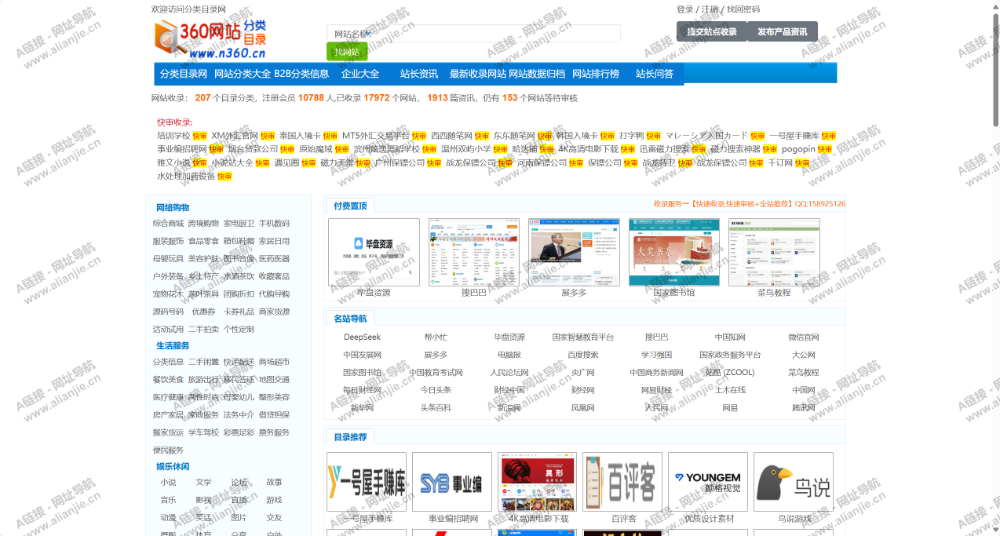Open the 一号屋手赚库 logo card

[366, 482]
